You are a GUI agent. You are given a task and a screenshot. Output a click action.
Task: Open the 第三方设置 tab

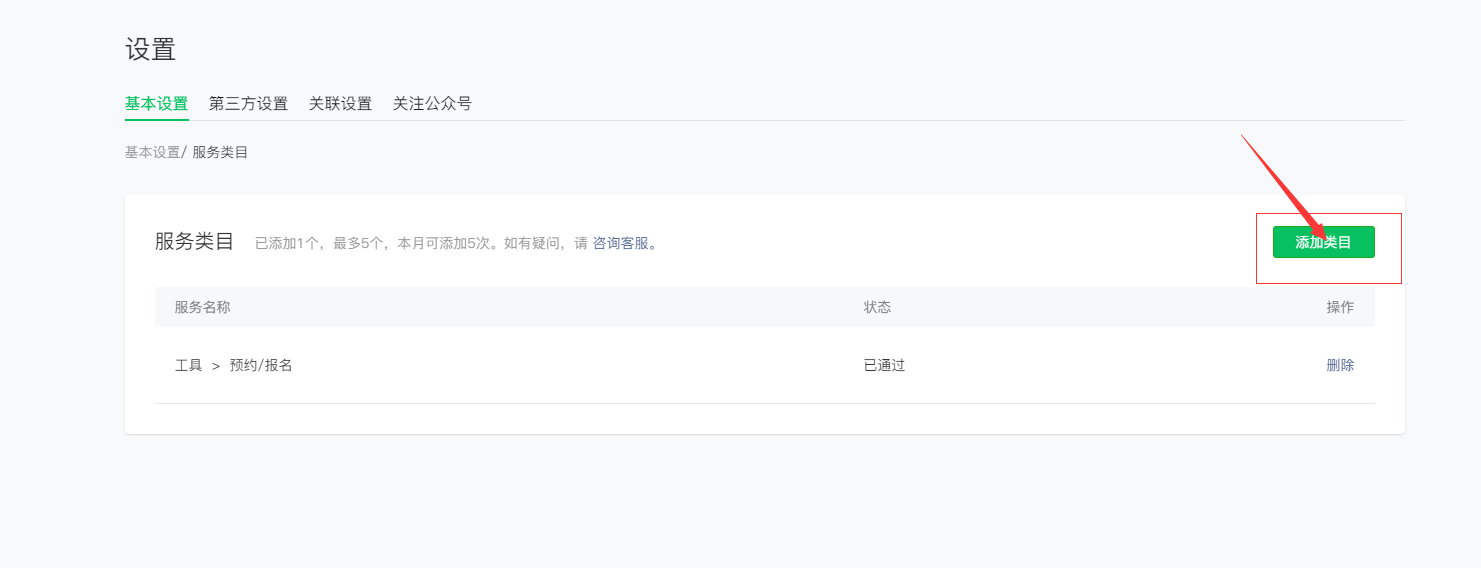pos(248,104)
